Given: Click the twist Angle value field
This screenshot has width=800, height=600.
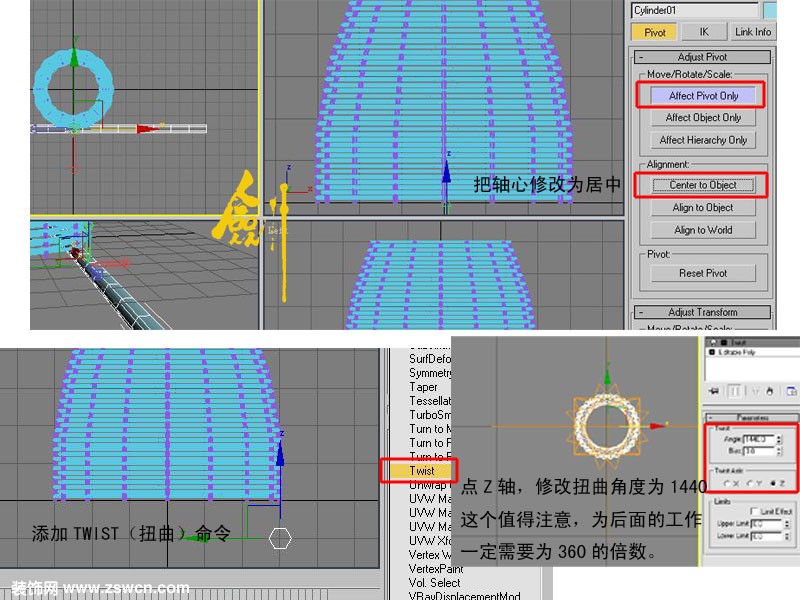Looking at the screenshot, I should click(759, 439).
